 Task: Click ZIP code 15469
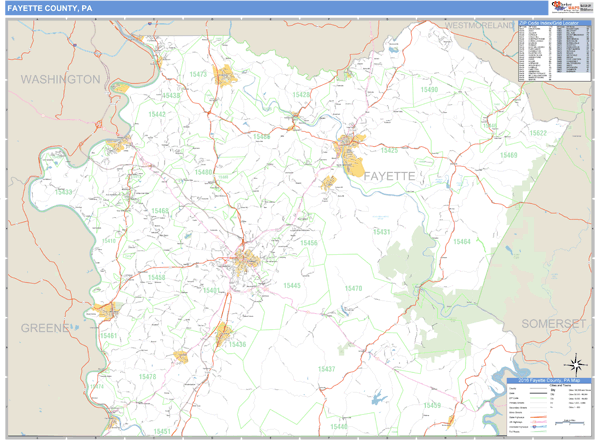coord(509,155)
